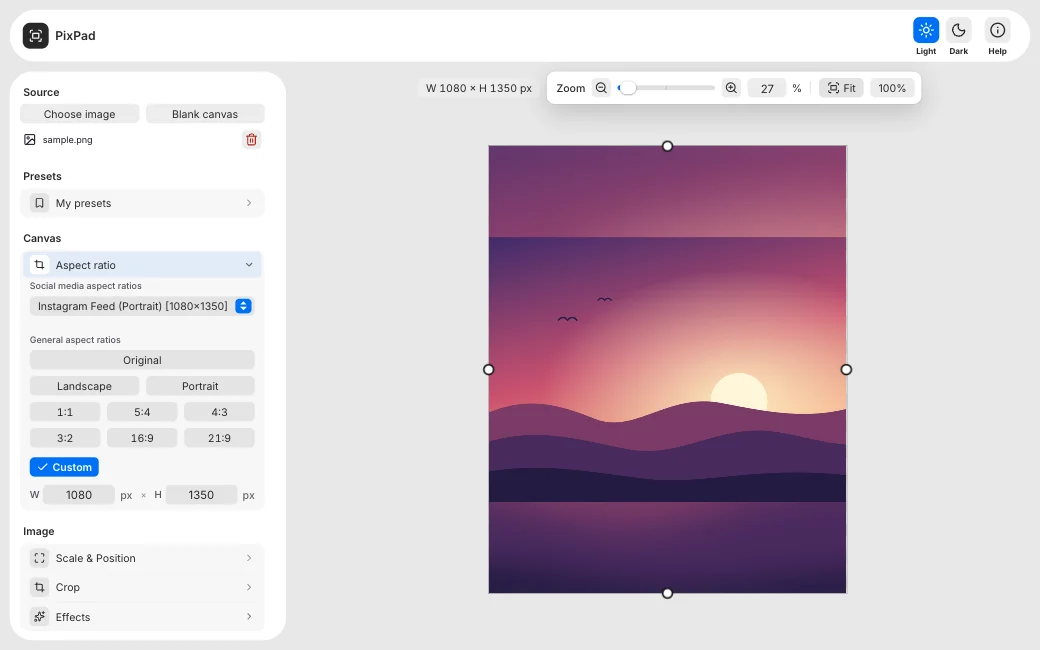Image resolution: width=1040 pixels, height=650 pixels.
Task: Toggle the Custom aspect ratio option
Action: tap(64, 467)
